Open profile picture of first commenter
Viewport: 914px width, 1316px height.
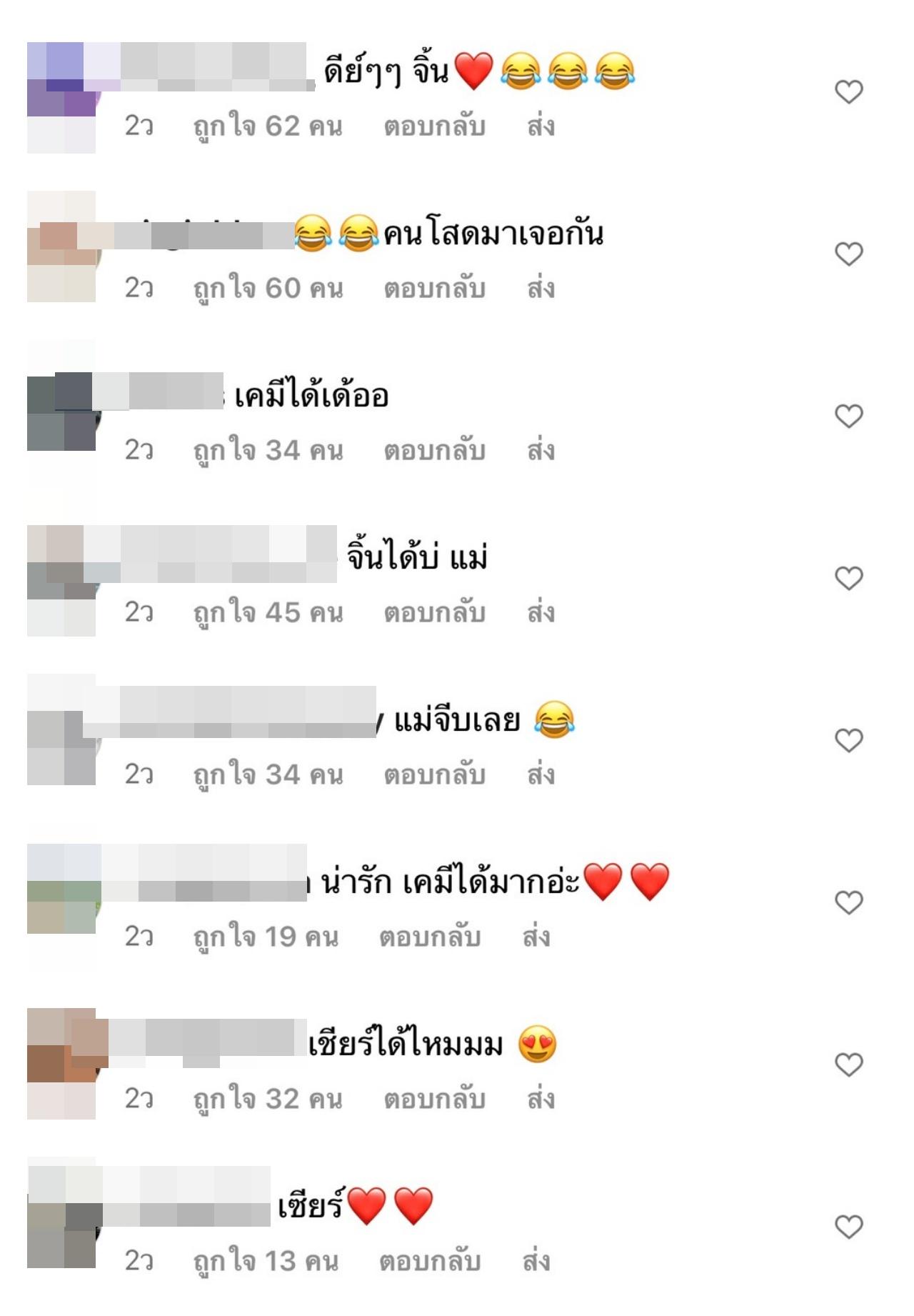pyautogui.click(x=61, y=98)
